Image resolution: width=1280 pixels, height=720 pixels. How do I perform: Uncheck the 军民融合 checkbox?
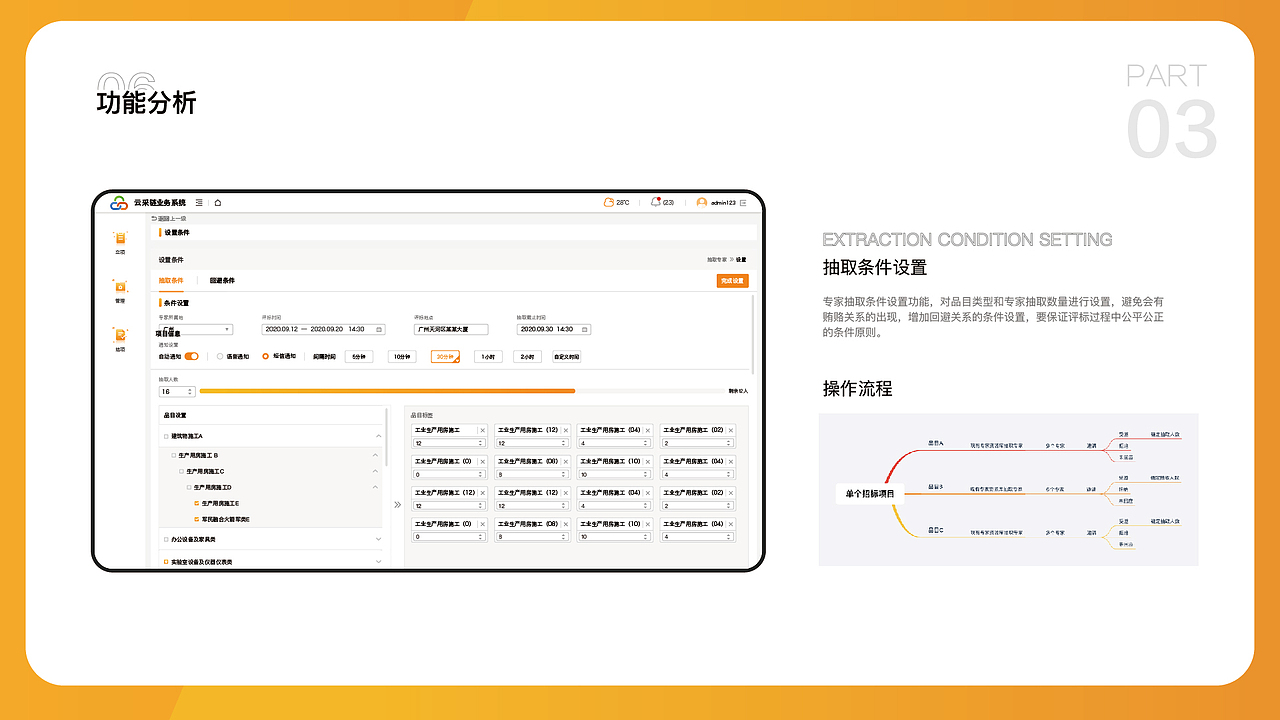pos(196,519)
